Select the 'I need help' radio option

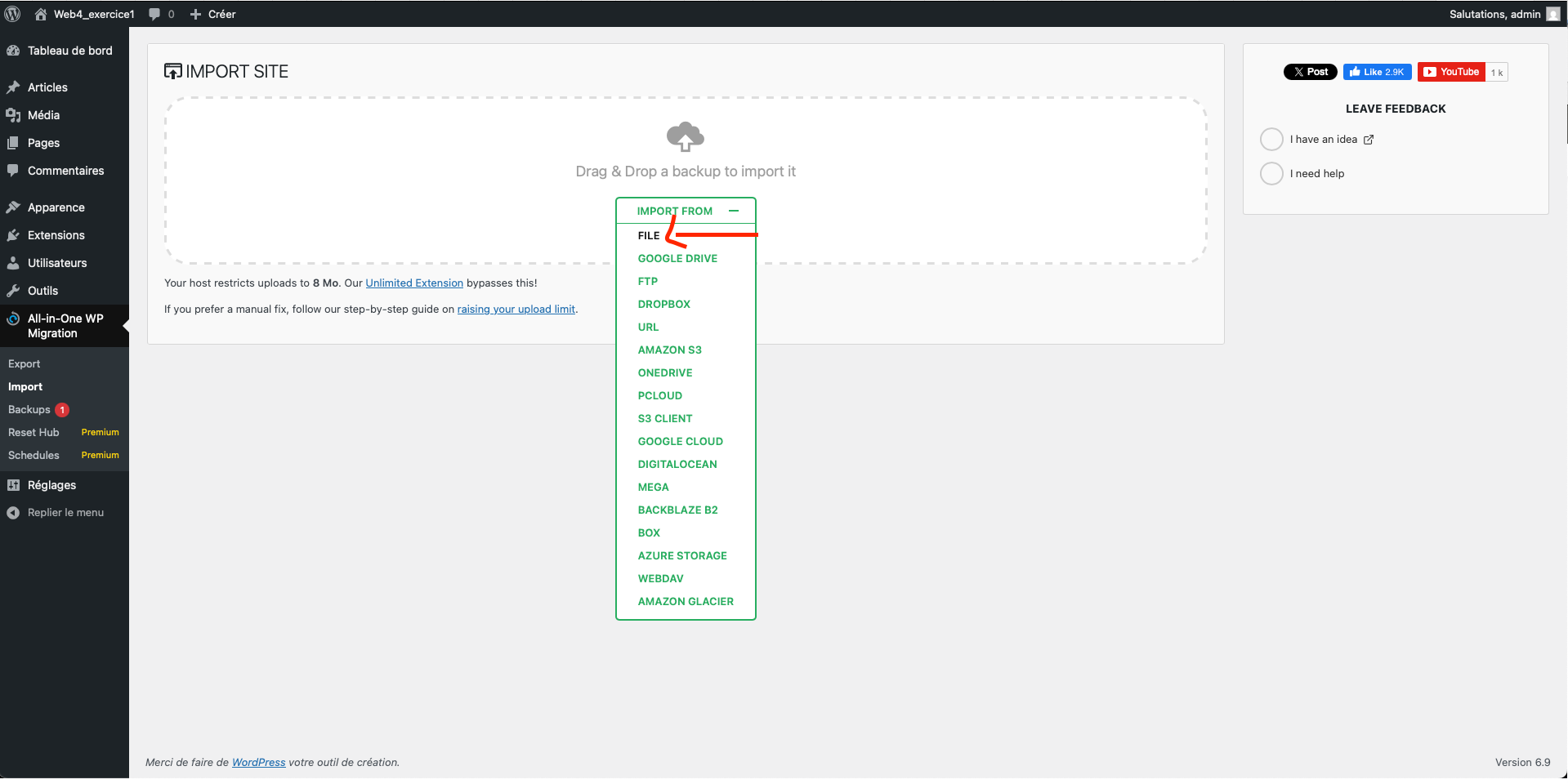pyautogui.click(x=1271, y=174)
